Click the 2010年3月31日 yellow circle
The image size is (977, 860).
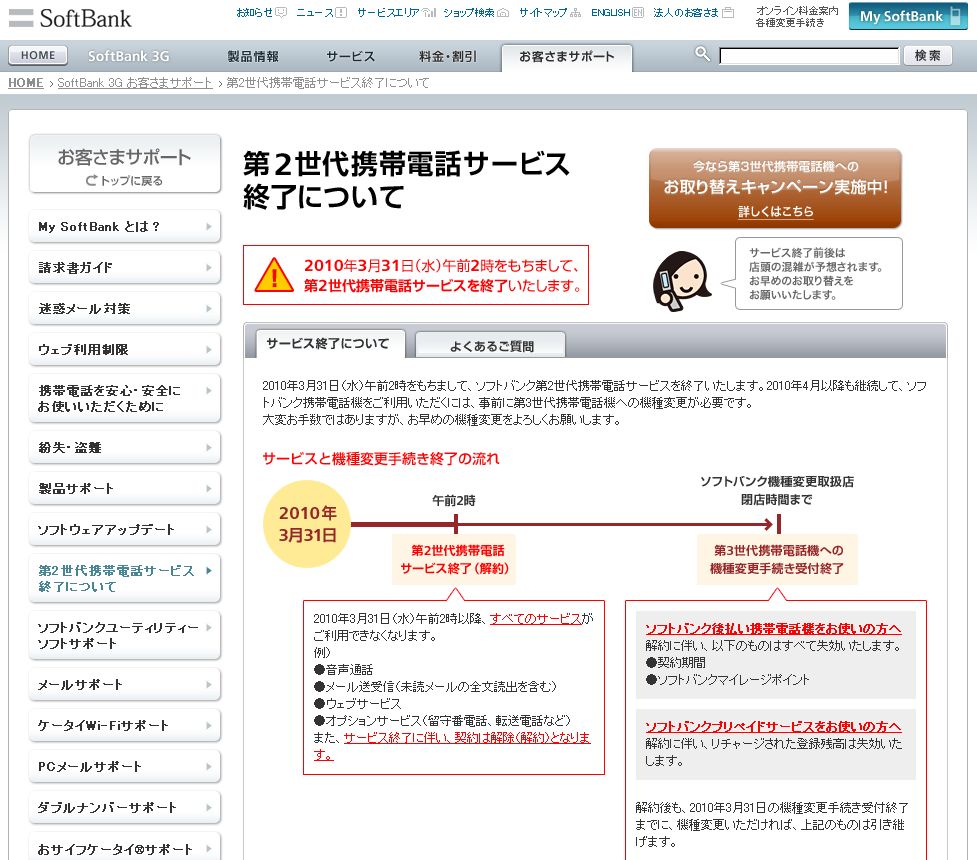[307, 524]
